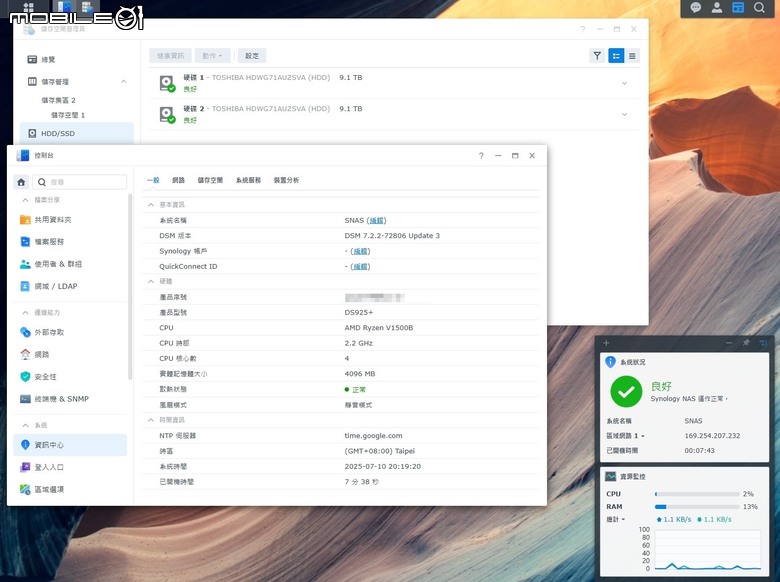Switch to Storage Manager taskbar icon
The image size is (780, 582).
coord(88,6)
